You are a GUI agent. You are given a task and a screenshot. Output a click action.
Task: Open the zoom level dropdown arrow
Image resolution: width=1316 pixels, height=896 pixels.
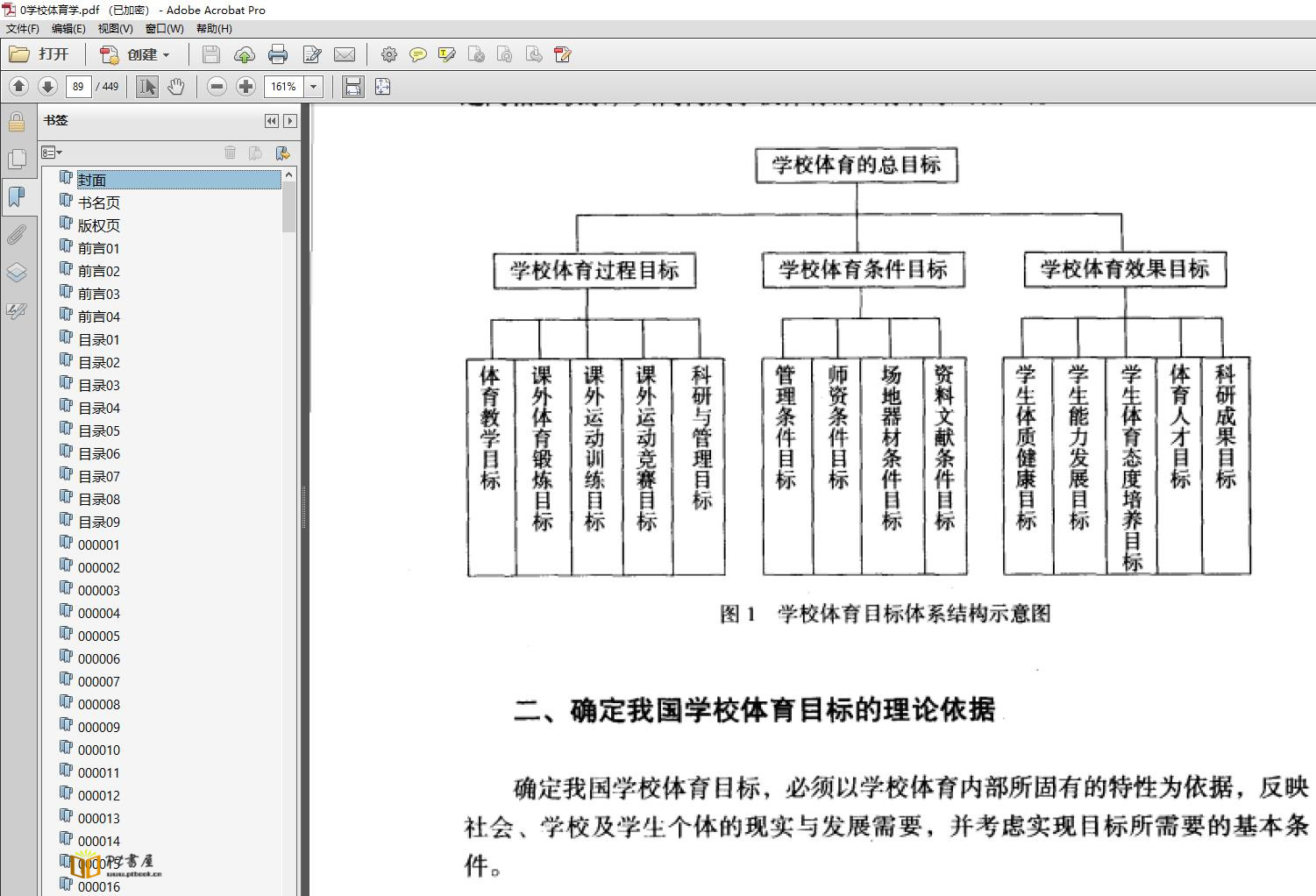[x=313, y=87]
